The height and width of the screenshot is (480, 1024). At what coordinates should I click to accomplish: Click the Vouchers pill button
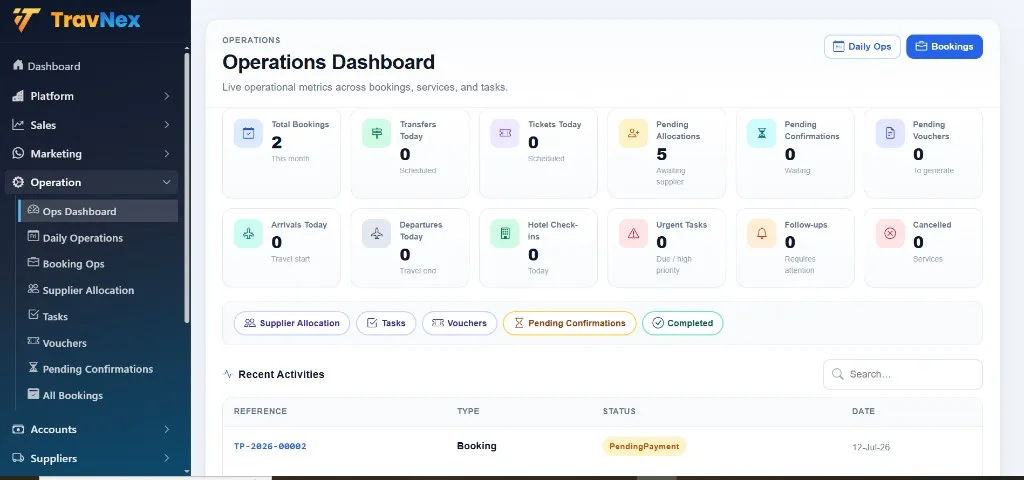tap(459, 323)
